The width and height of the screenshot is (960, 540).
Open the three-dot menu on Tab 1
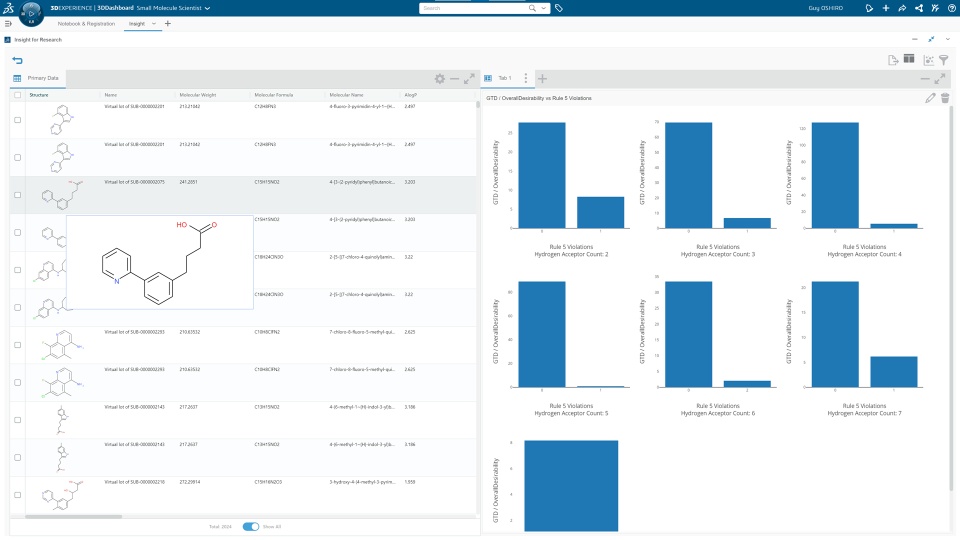pos(525,78)
